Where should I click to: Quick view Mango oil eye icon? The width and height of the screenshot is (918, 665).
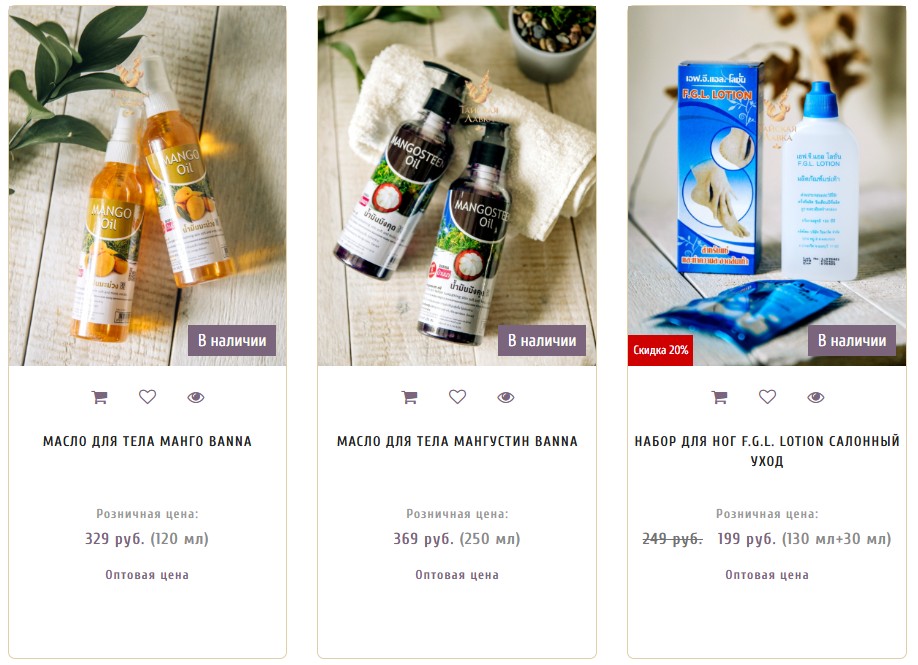pos(196,397)
